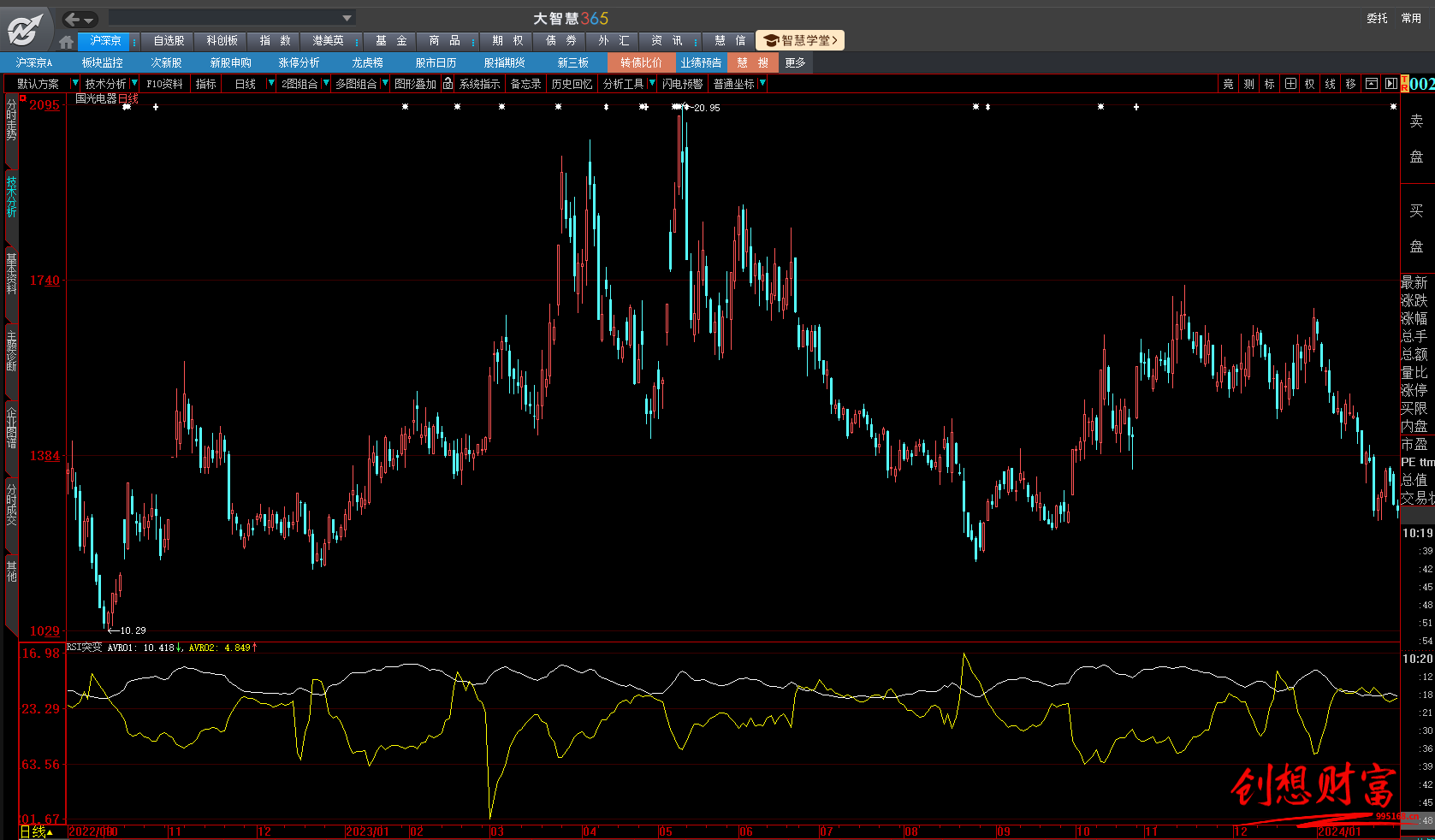The height and width of the screenshot is (840, 1435).
Task: Select the 分时走势 side tab
Action: pyautogui.click(x=11, y=128)
